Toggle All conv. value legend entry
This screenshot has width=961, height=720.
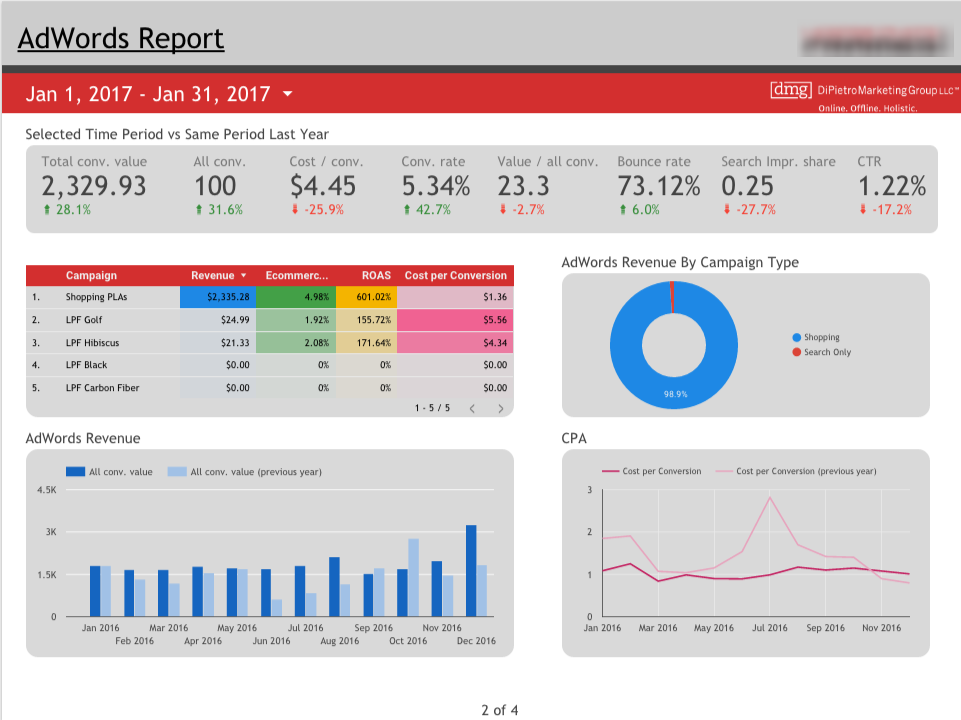click(x=110, y=472)
